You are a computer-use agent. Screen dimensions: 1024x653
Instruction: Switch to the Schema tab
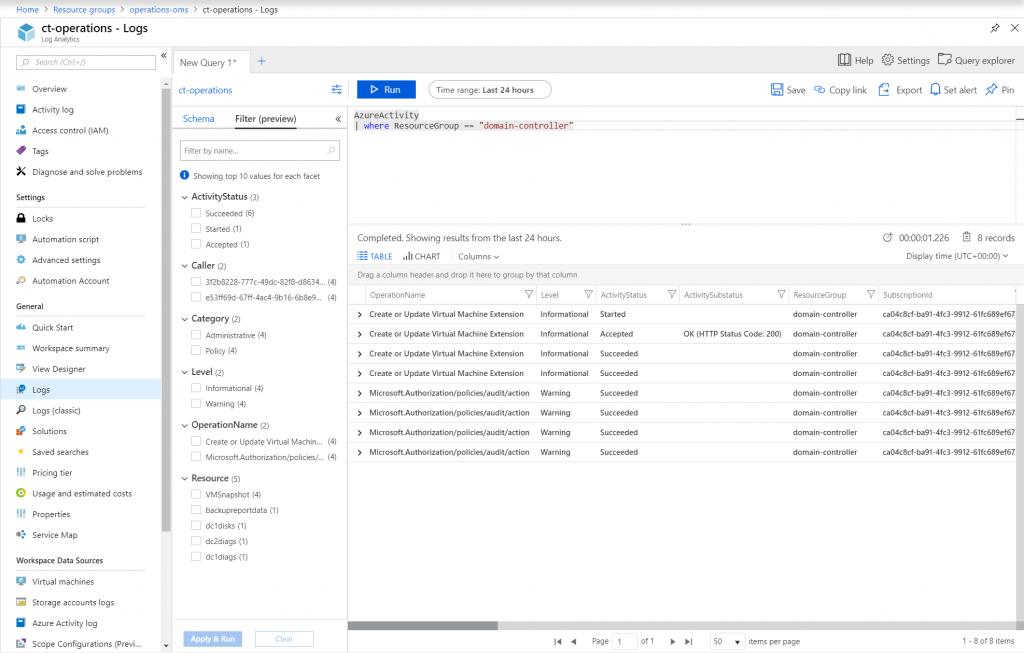click(199, 117)
